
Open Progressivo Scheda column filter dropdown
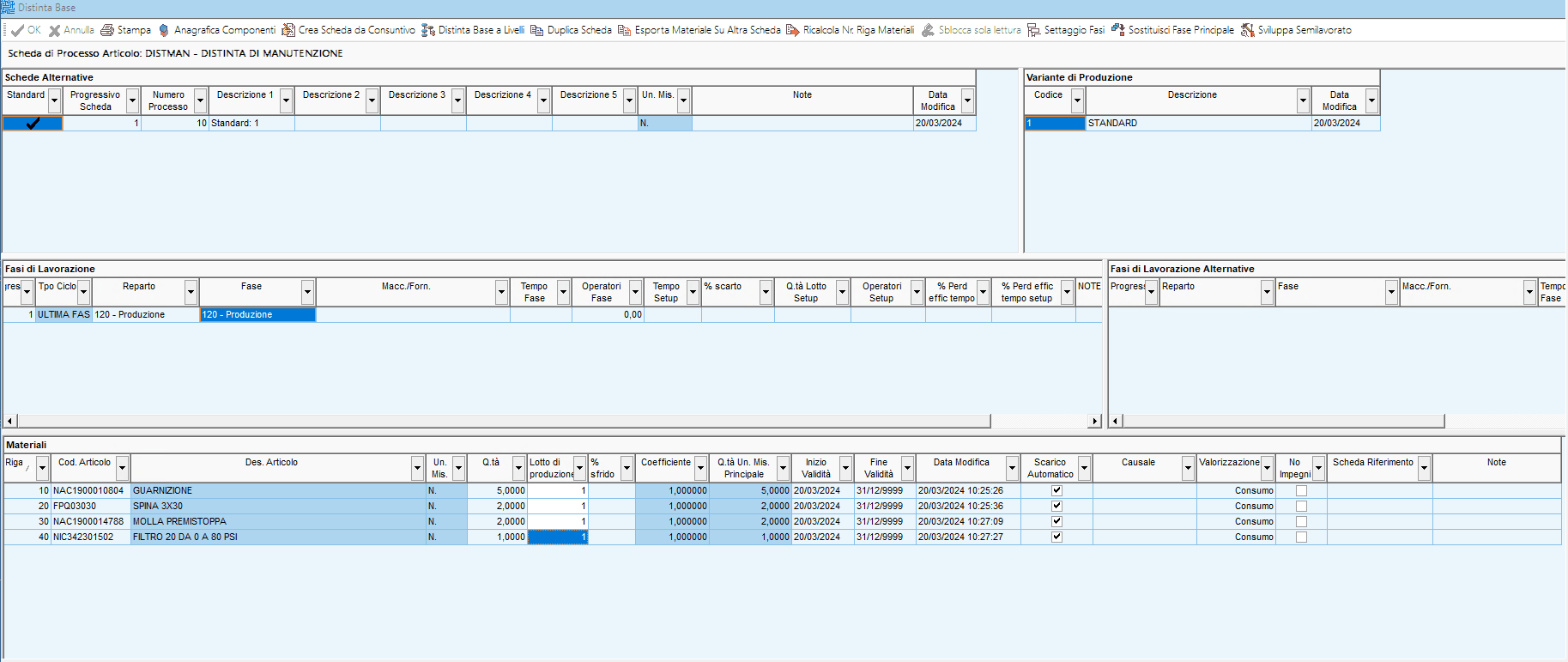pos(132,100)
